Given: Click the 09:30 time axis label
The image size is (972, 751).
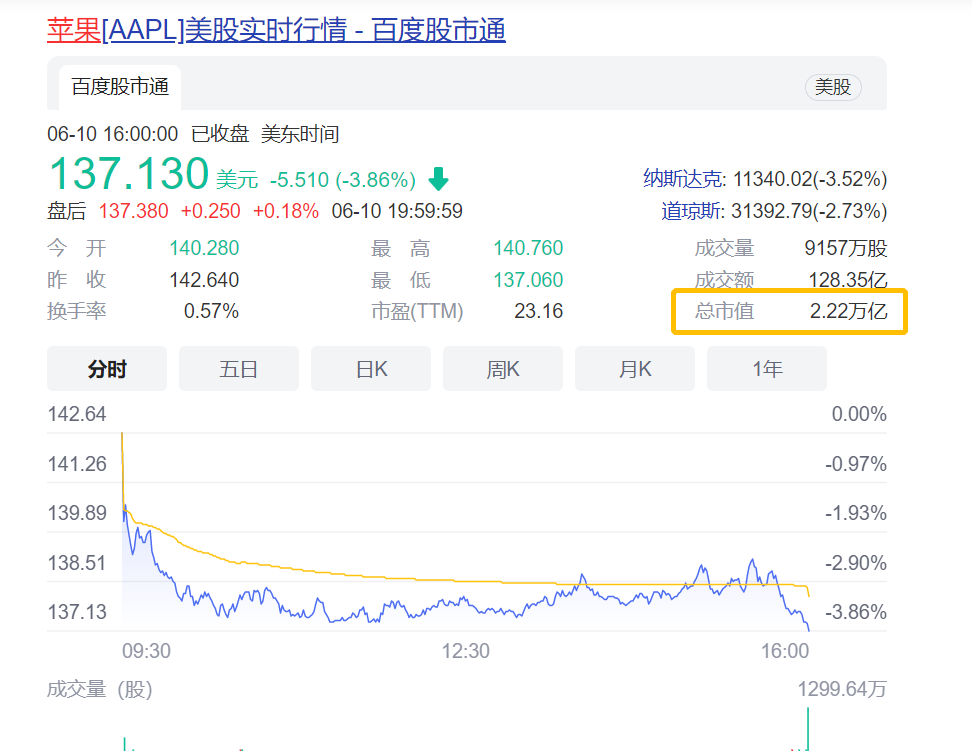Looking at the screenshot, I should (x=146, y=651).
